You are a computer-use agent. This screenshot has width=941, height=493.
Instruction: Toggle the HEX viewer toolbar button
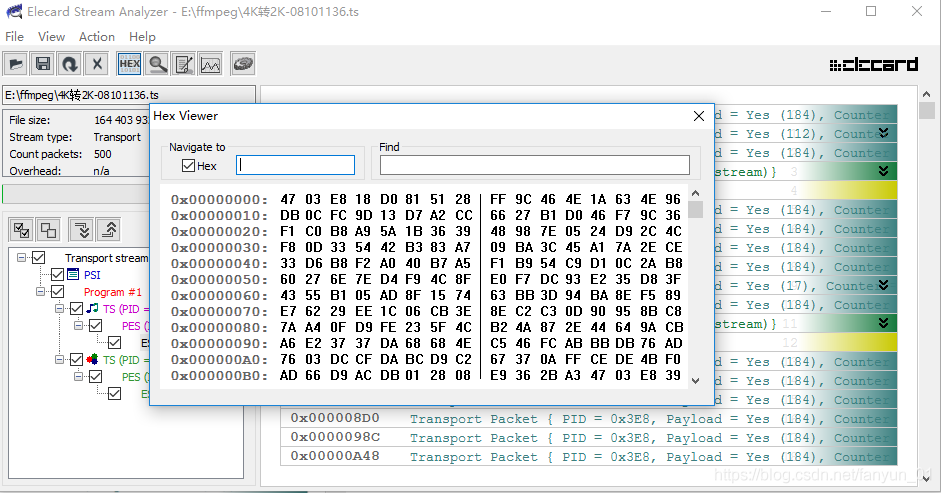pyautogui.click(x=129, y=64)
